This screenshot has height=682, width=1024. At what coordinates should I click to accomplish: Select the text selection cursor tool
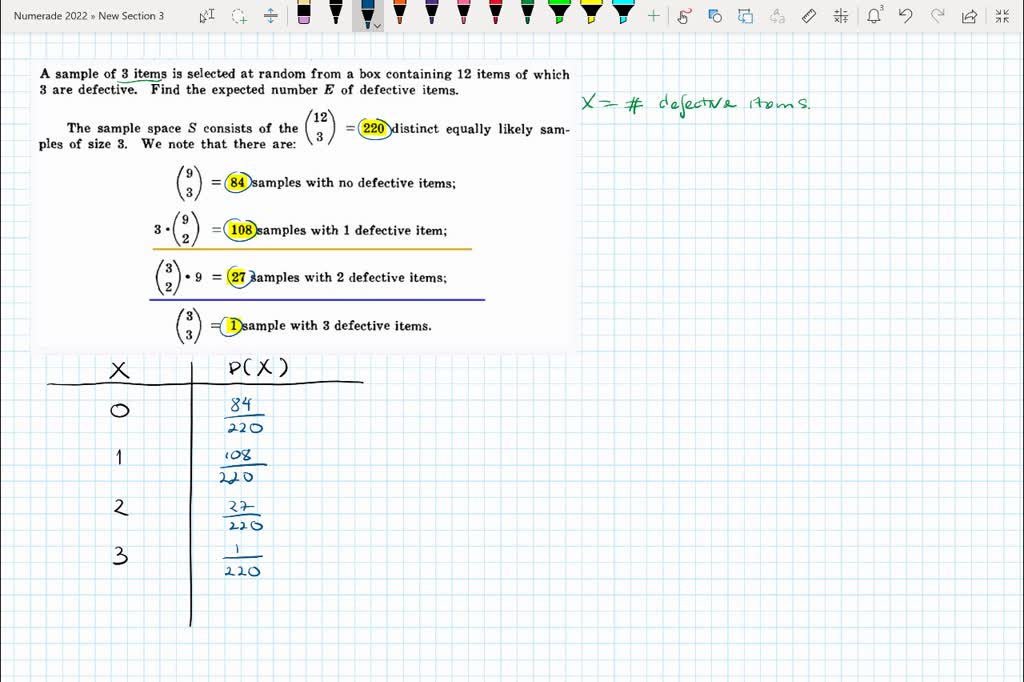click(207, 15)
